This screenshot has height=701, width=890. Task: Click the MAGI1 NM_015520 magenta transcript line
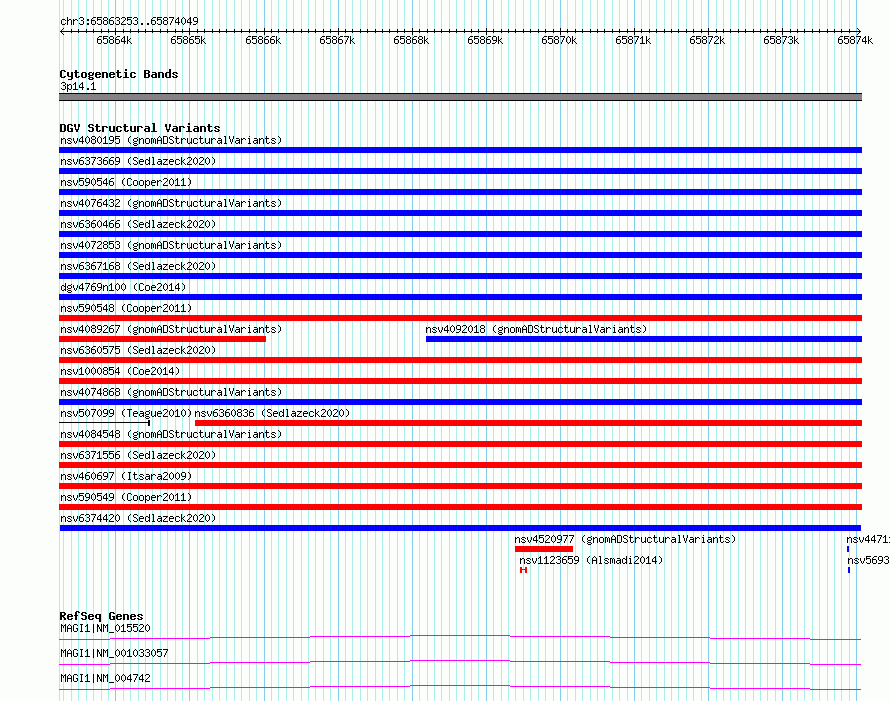tap(460, 637)
